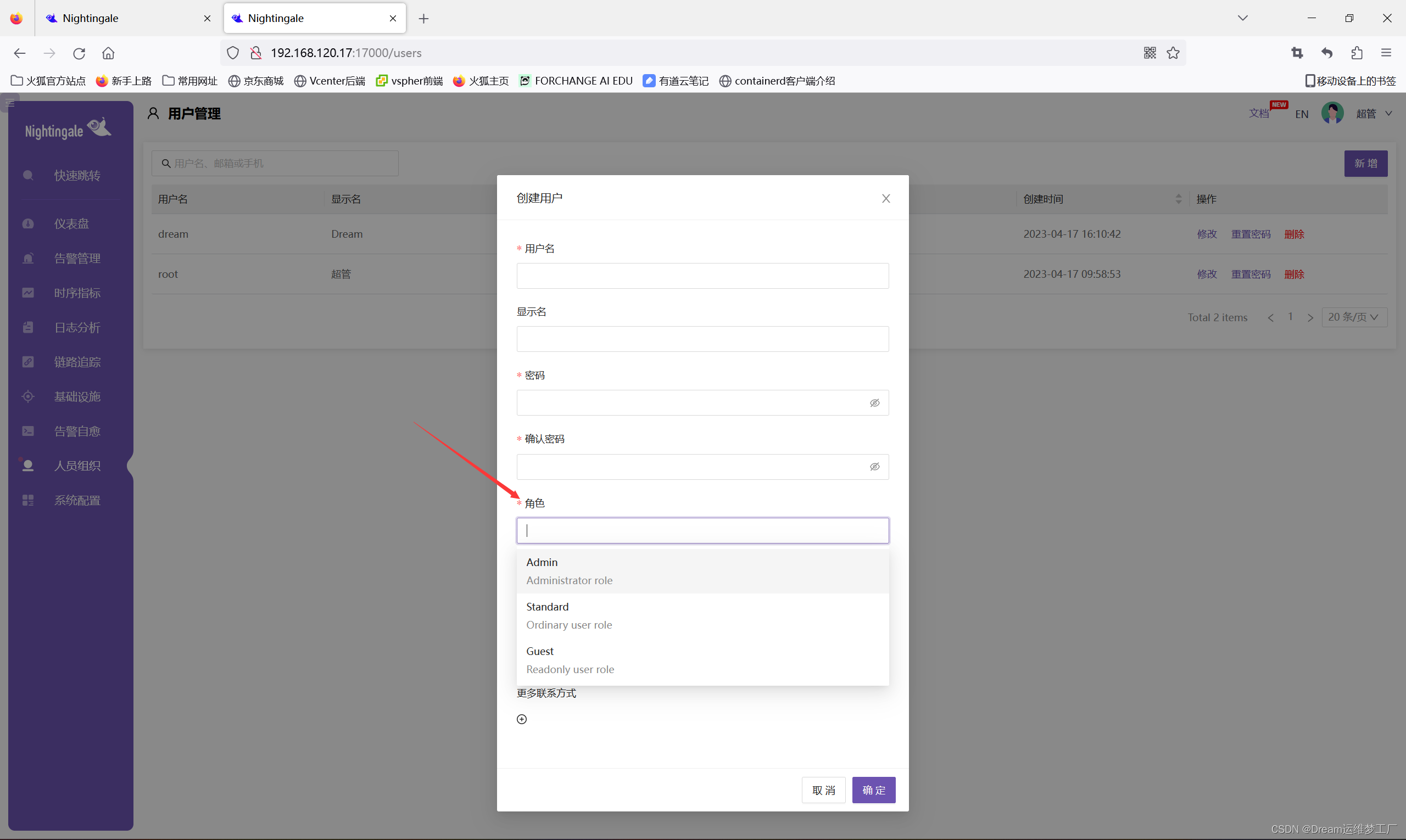Image resolution: width=1406 pixels, height=840 pixels.
Task: Click the 用户名 input field
Action: tap(702, 276)
